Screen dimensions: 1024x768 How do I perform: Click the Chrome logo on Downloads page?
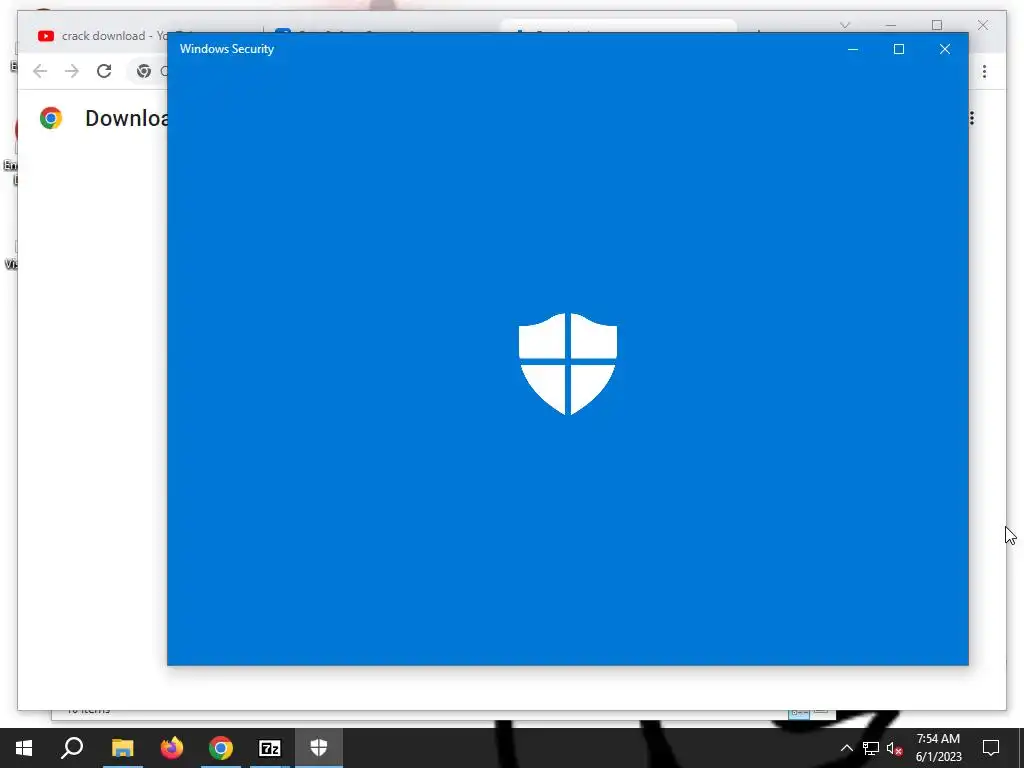[x=51, y=118]
